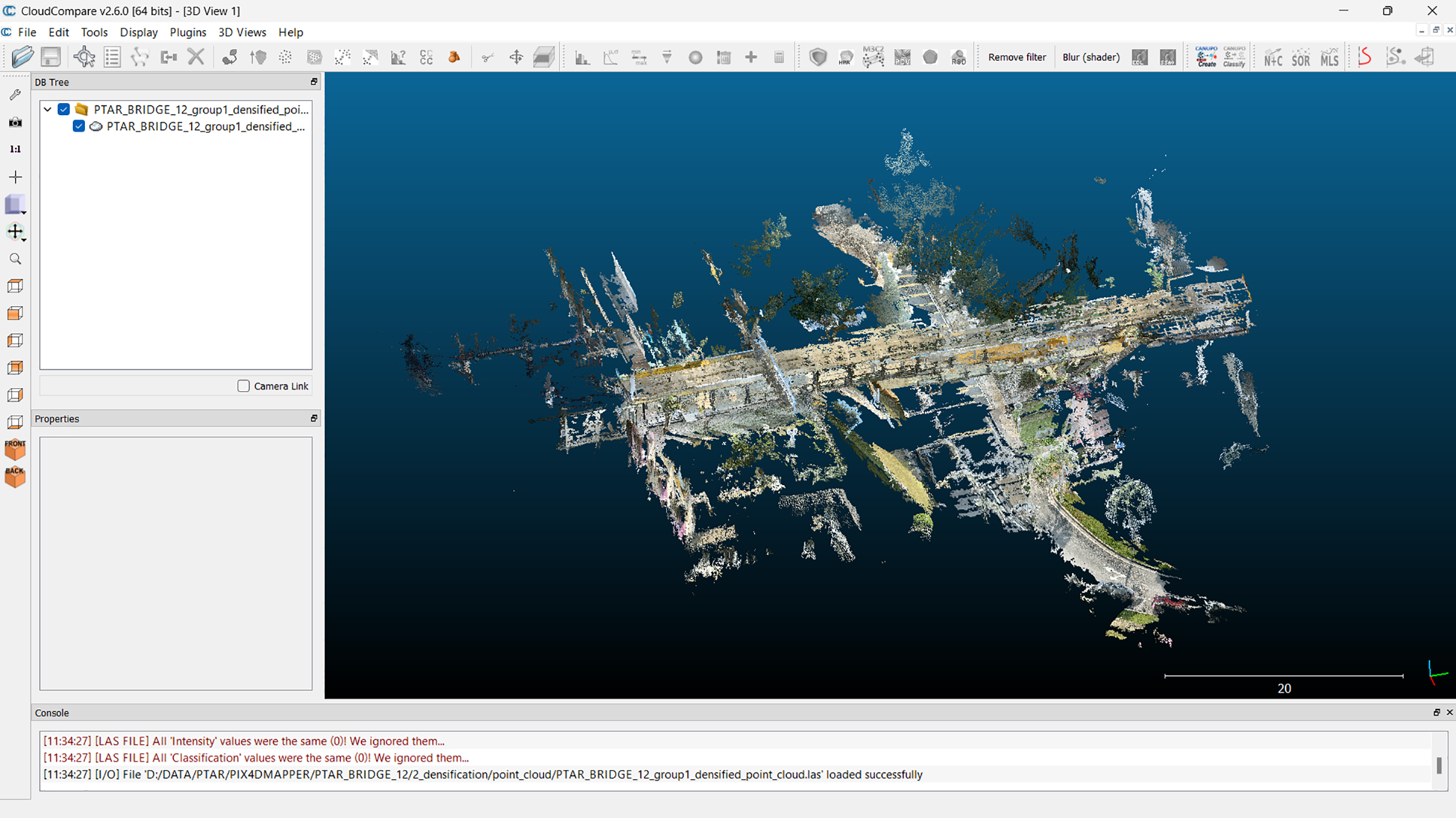Open the view cube dropdown in left toolbar

click(x=24, y=212)
